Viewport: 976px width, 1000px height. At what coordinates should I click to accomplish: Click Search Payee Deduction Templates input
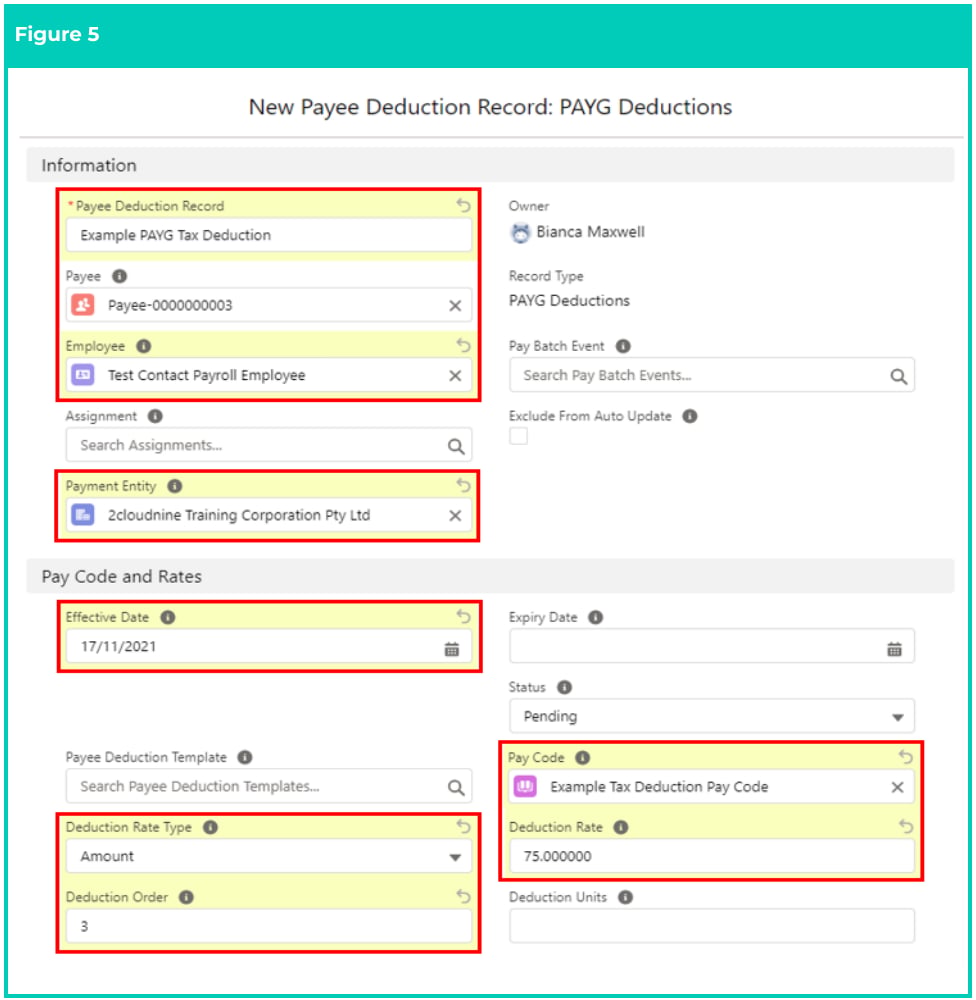point(269,786)
